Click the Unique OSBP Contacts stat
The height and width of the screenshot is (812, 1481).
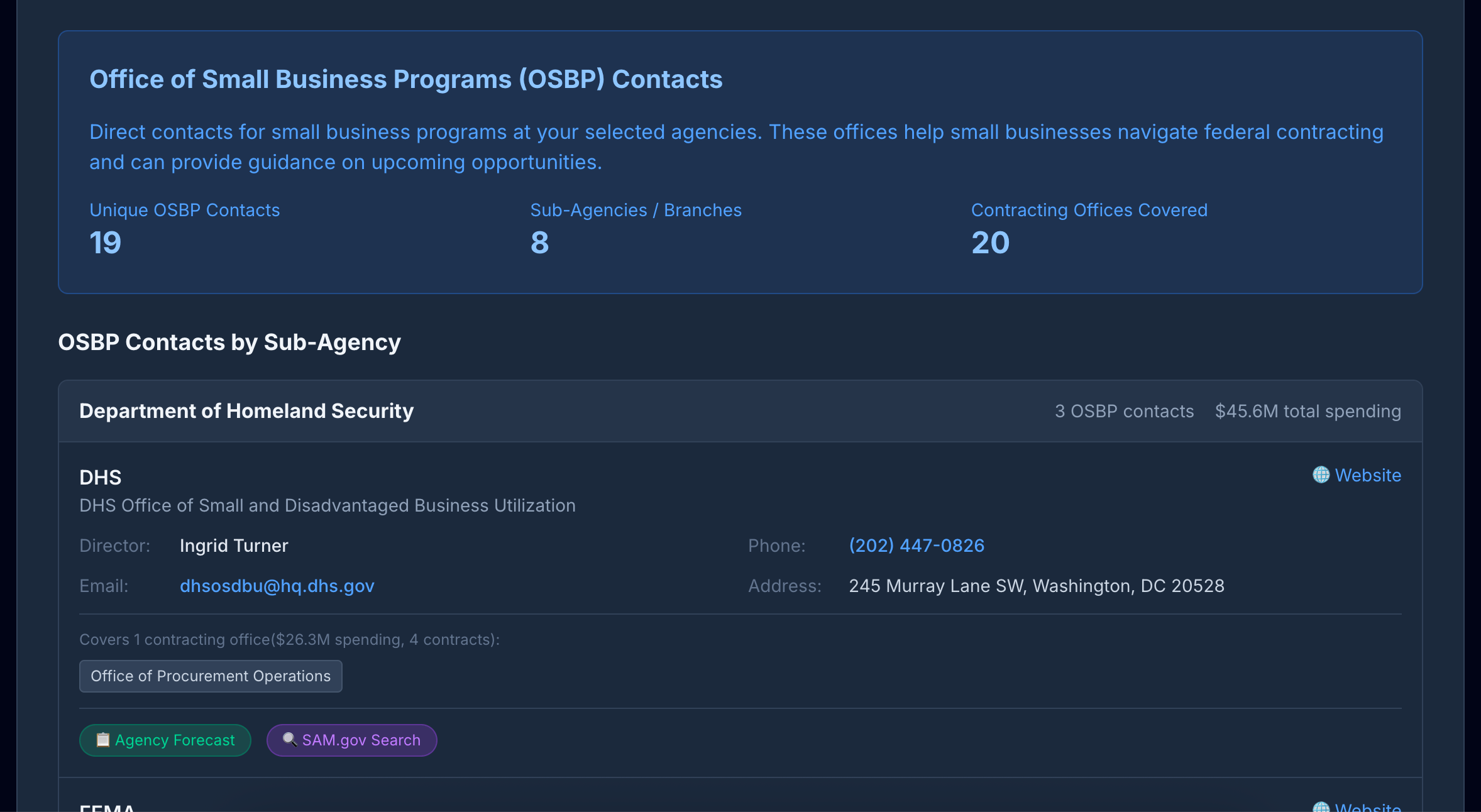[184, 210]
